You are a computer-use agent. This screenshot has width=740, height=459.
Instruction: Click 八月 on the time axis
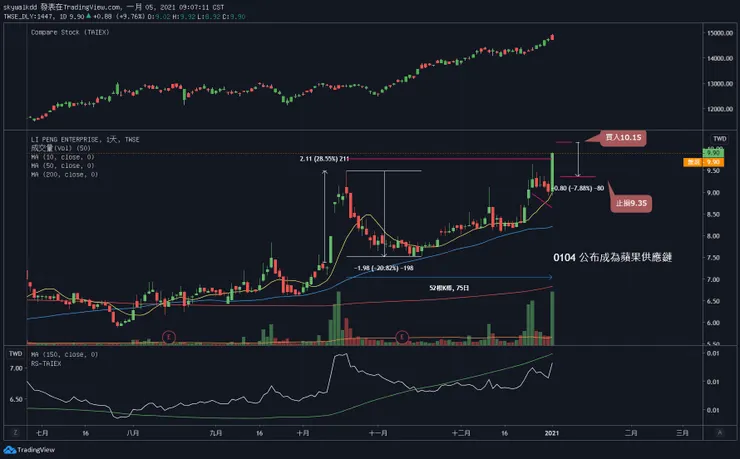133,433
